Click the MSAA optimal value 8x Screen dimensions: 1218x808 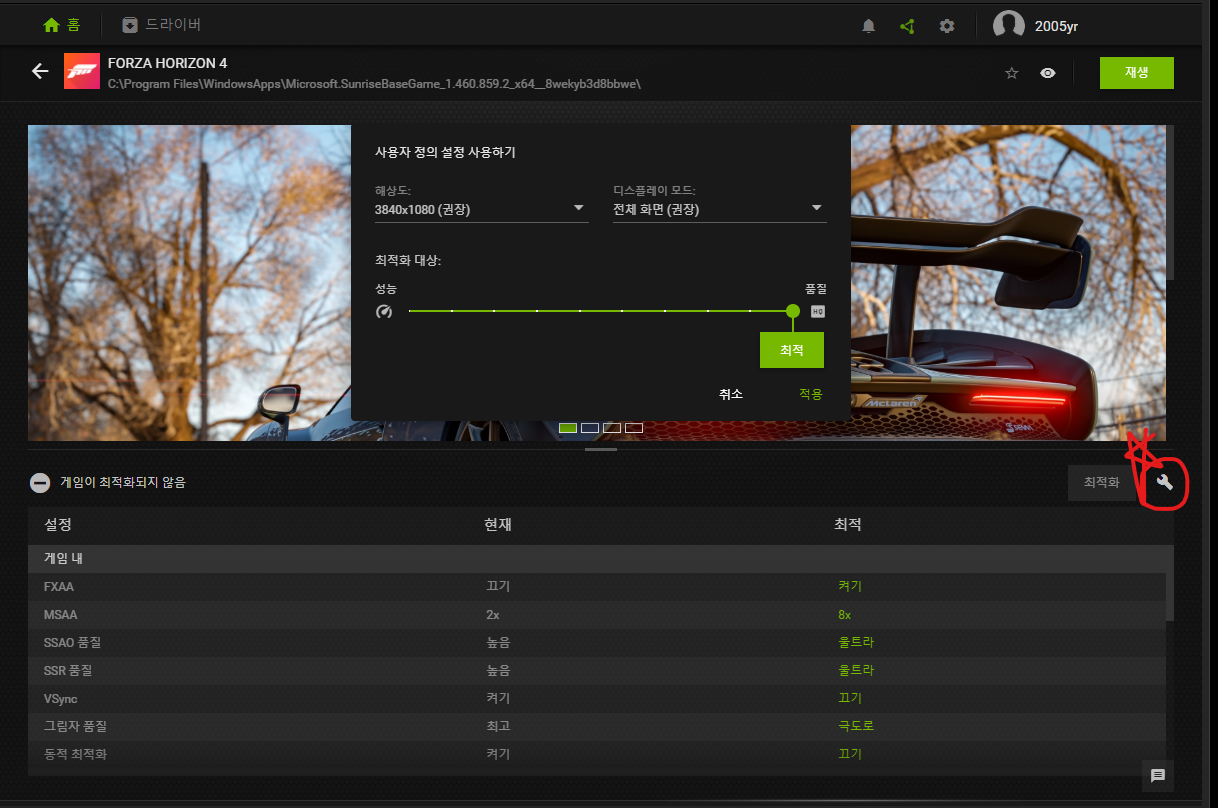[x=845, y=614]
